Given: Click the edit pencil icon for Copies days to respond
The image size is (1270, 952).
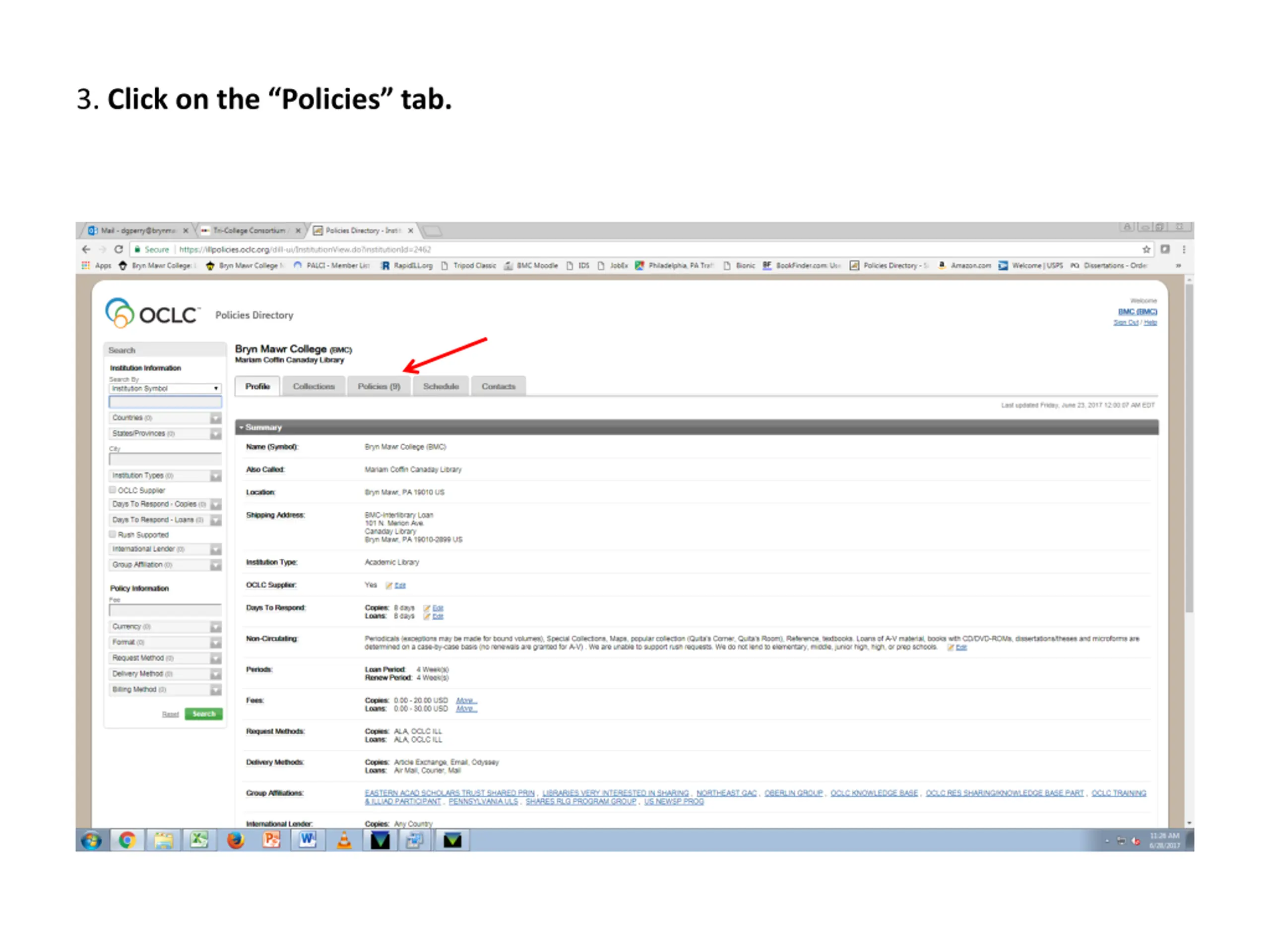Looking at the screenshot, I should tap(427, 608).
